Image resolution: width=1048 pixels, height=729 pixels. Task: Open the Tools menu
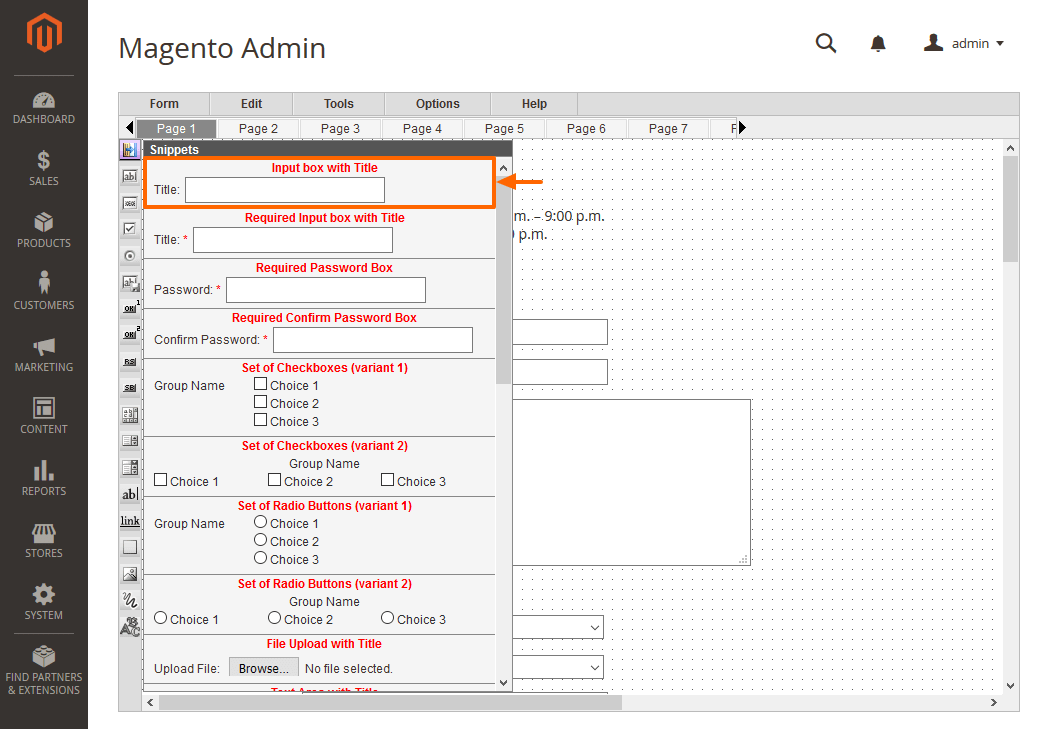point(338,103)
